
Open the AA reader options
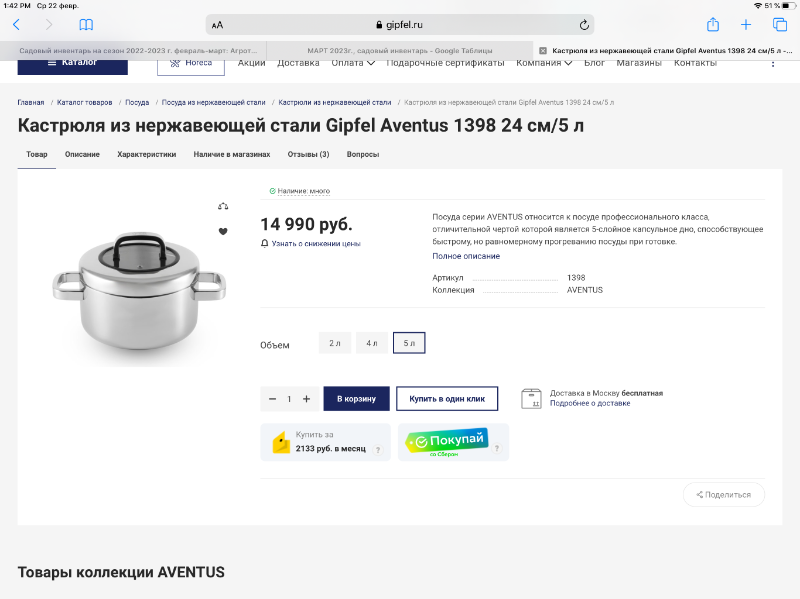pyautogui.click(x=217, y=25)
